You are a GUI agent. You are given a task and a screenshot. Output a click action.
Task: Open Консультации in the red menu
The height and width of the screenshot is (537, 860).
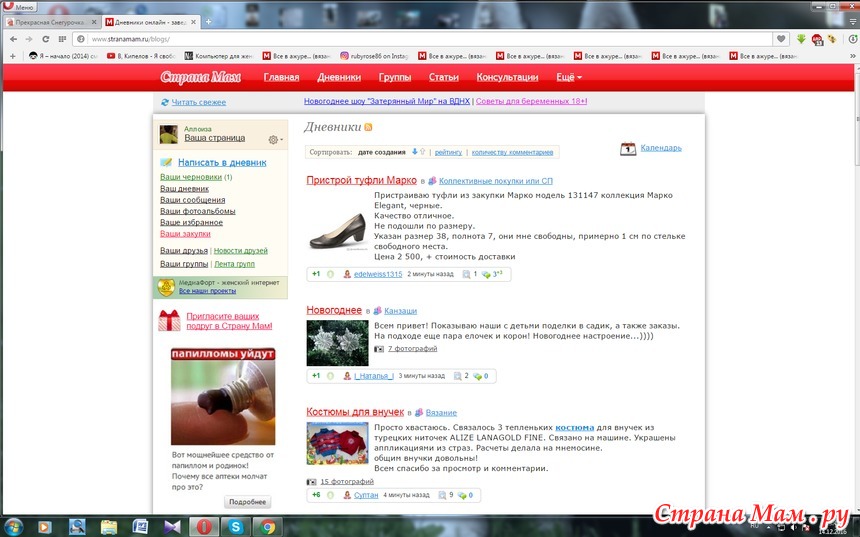[507, 77]
